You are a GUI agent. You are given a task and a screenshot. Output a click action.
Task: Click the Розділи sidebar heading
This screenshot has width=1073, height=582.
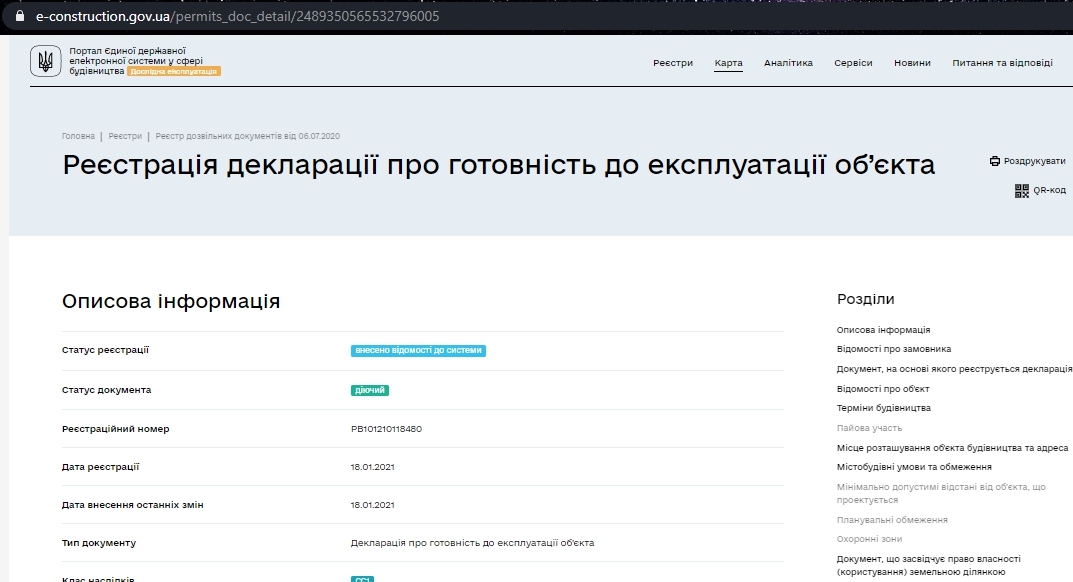pyautogui.click(x=865, y=299)
